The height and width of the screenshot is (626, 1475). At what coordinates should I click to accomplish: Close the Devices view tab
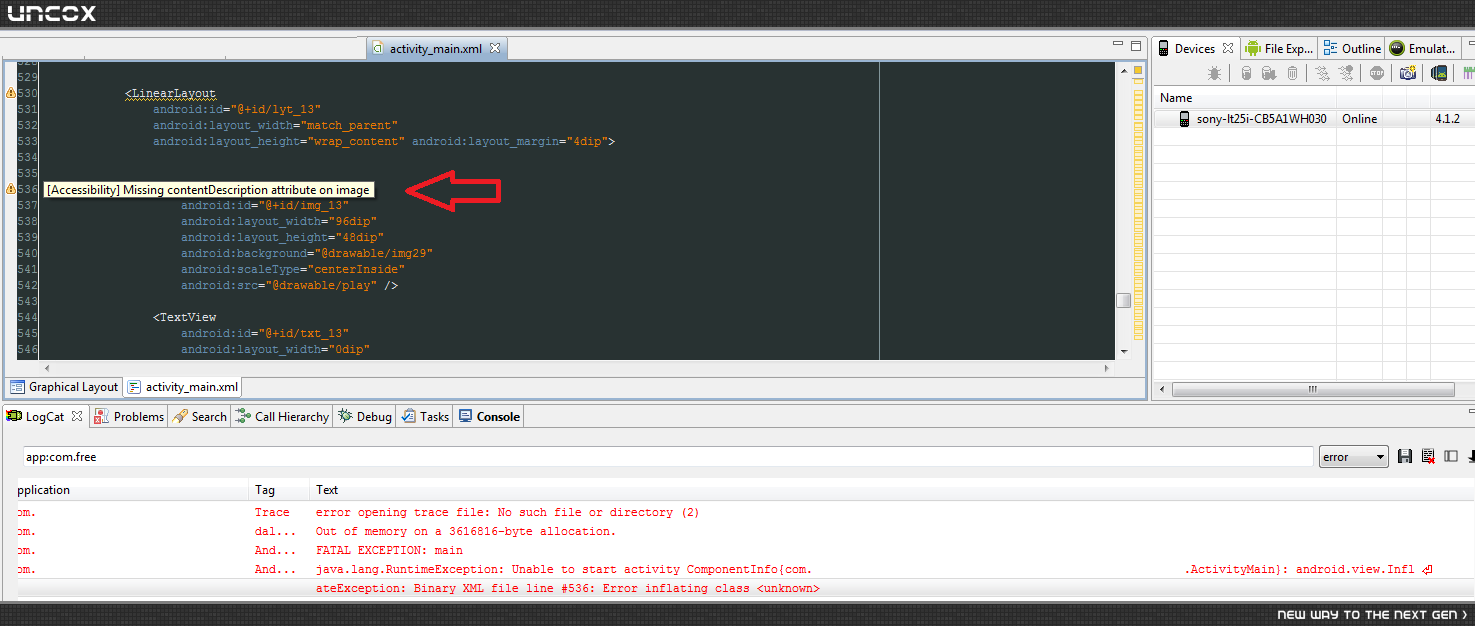tap(1228, 48)
